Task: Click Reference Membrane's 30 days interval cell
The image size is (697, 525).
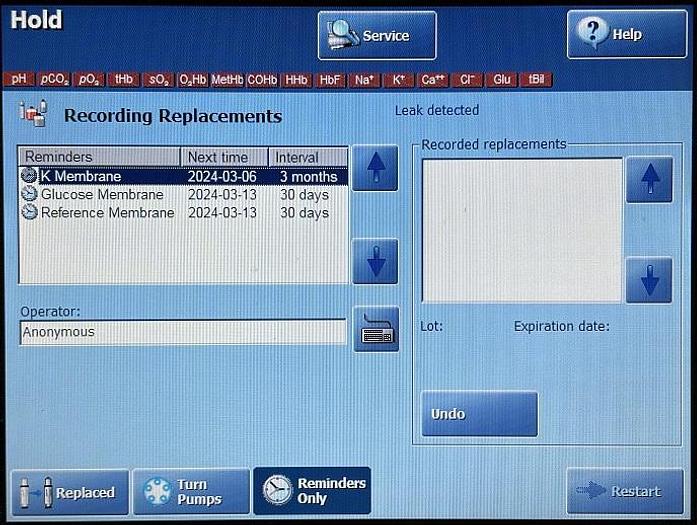Action: [x=304, y=213]
